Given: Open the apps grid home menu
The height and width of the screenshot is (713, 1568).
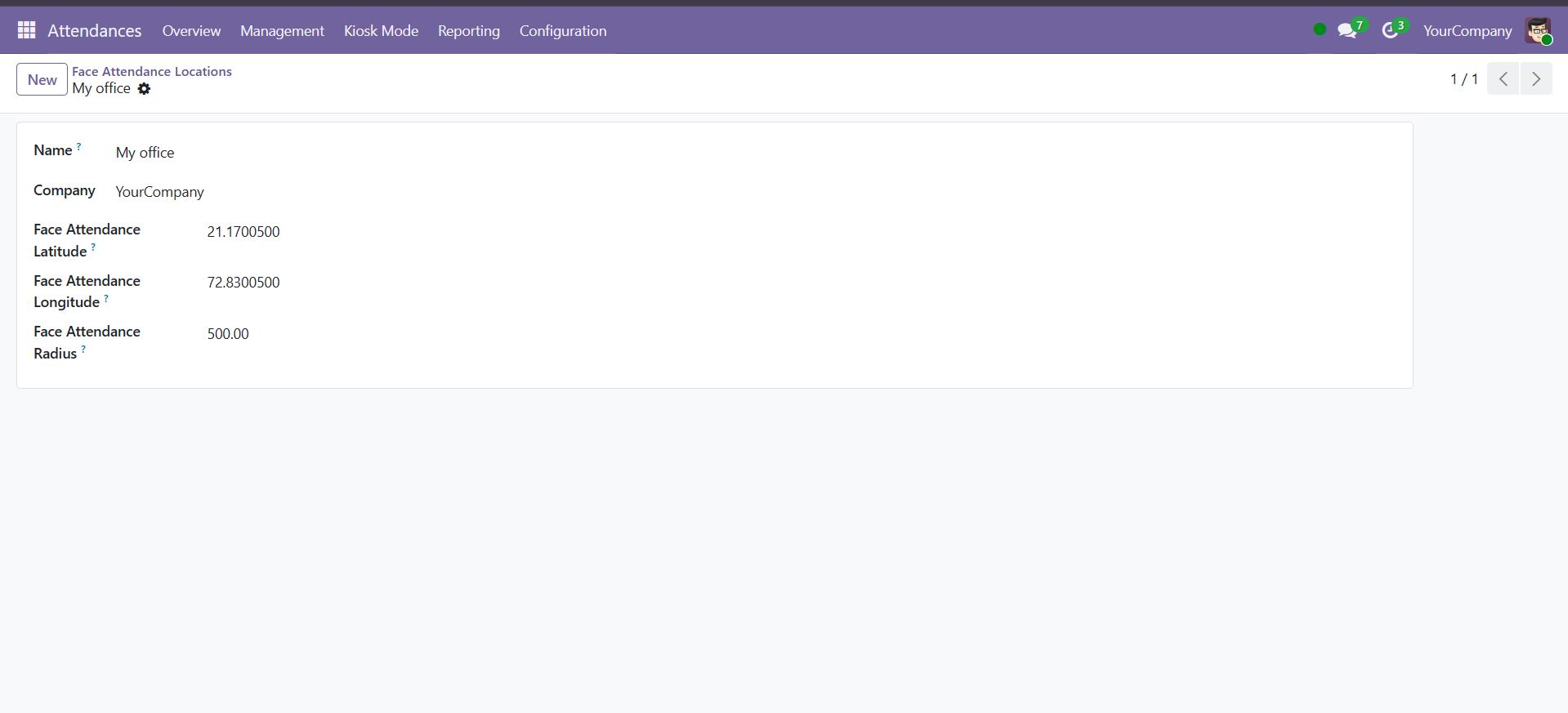Looking at the screenshot, I should (x=26, y=30).
